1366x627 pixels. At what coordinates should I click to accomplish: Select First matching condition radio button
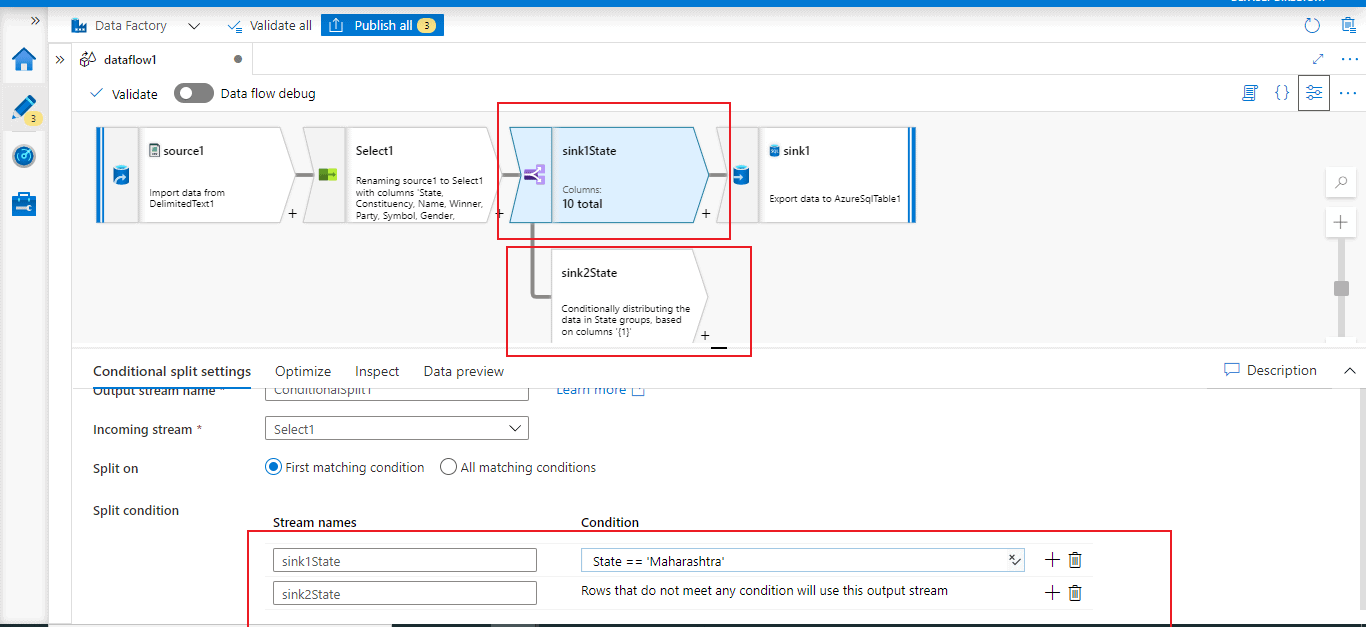[x=273, y=467]
